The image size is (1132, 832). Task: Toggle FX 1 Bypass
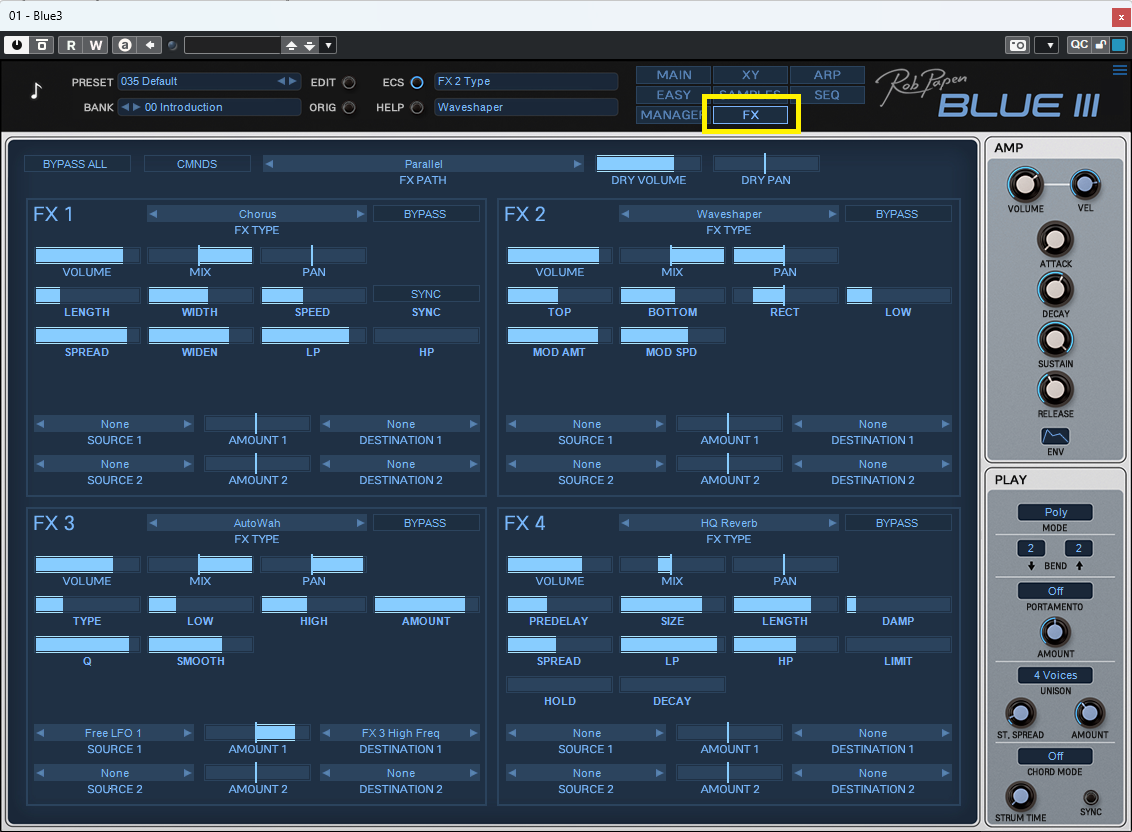click(x=425, y=214)
